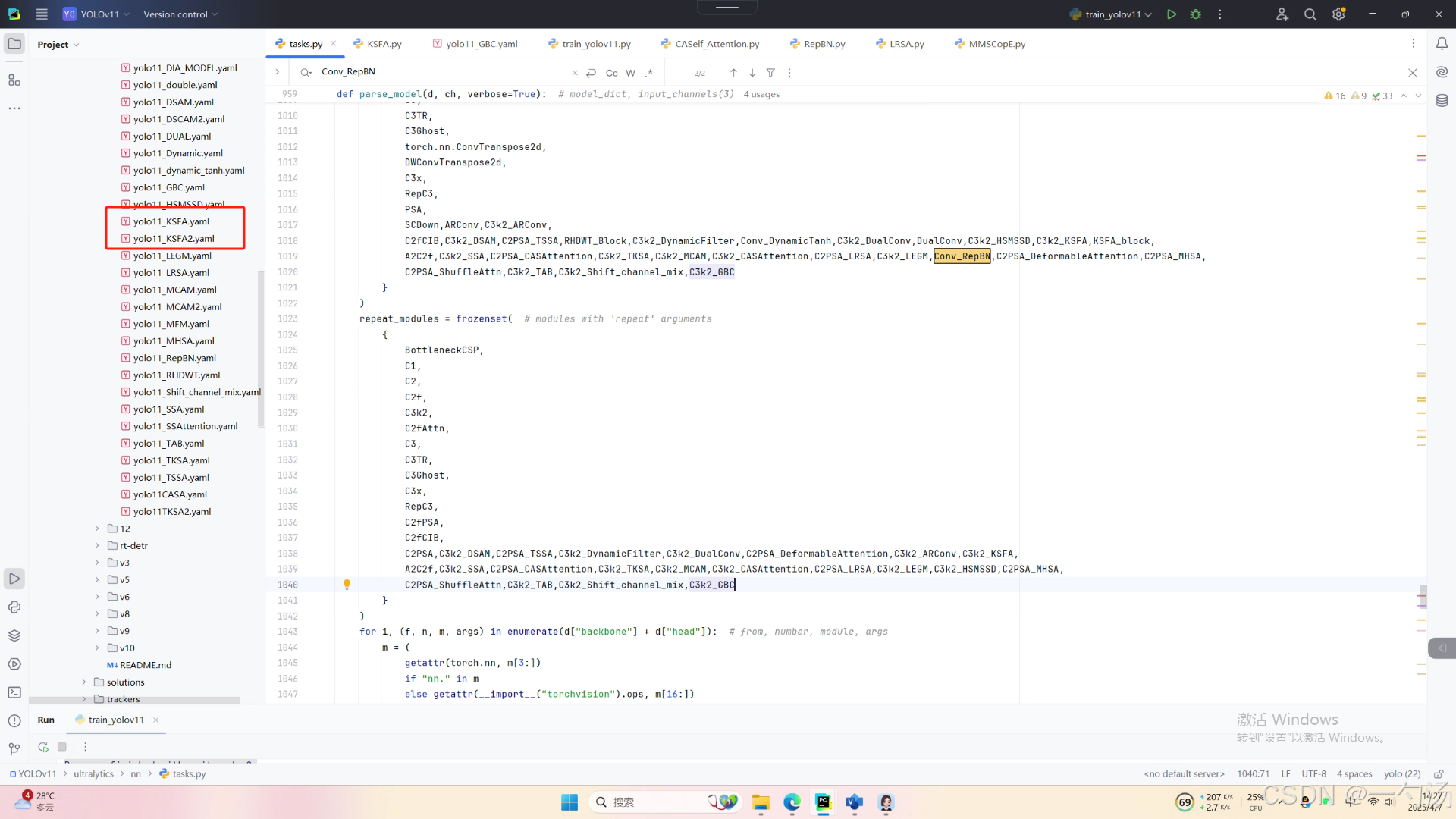Open the Database tool window icon
Screen dimensions: 1456x819
pyautogui.click(x=1442, y=100)
